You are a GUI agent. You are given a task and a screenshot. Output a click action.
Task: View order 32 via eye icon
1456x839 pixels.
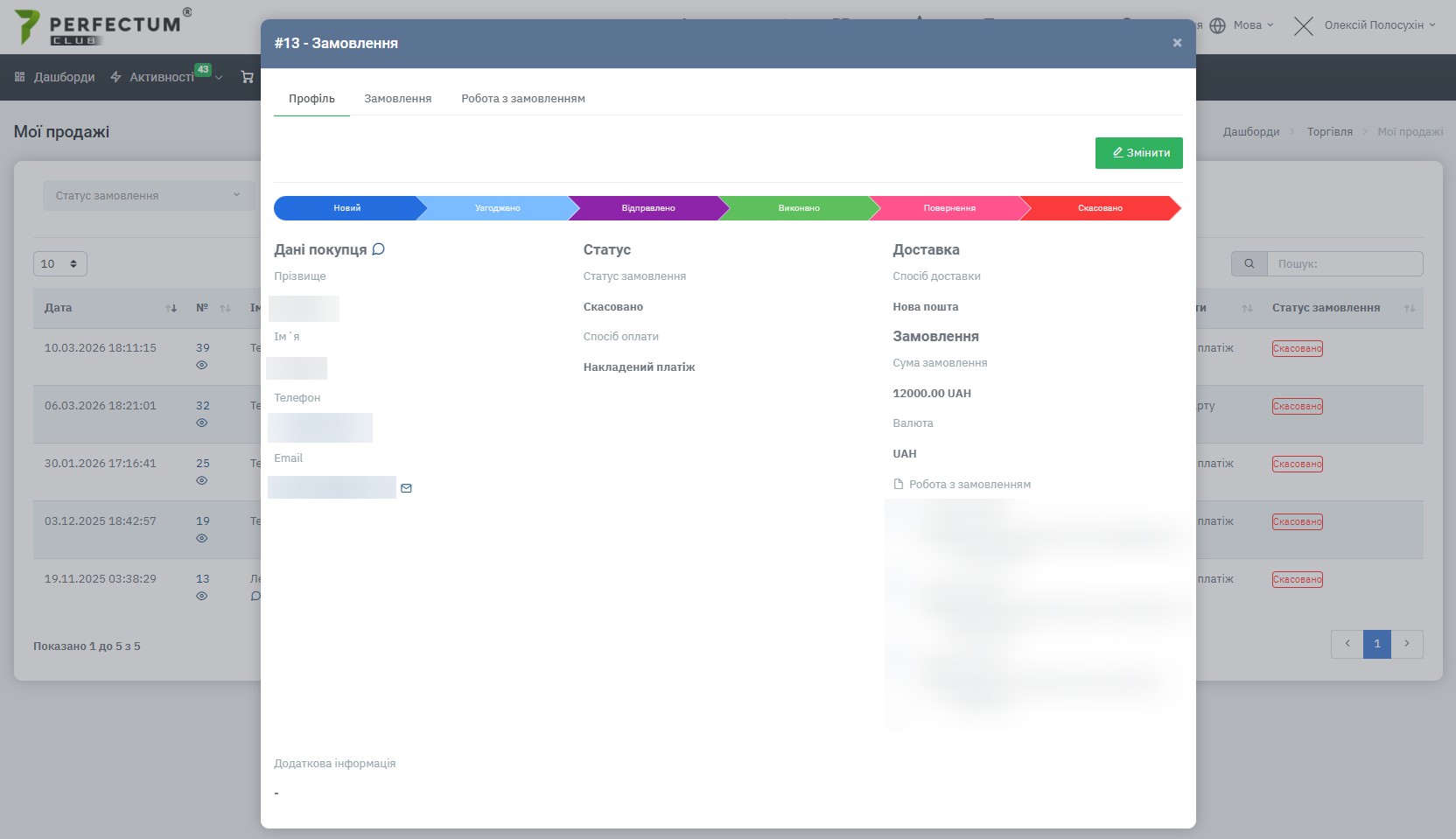point(202,423)
